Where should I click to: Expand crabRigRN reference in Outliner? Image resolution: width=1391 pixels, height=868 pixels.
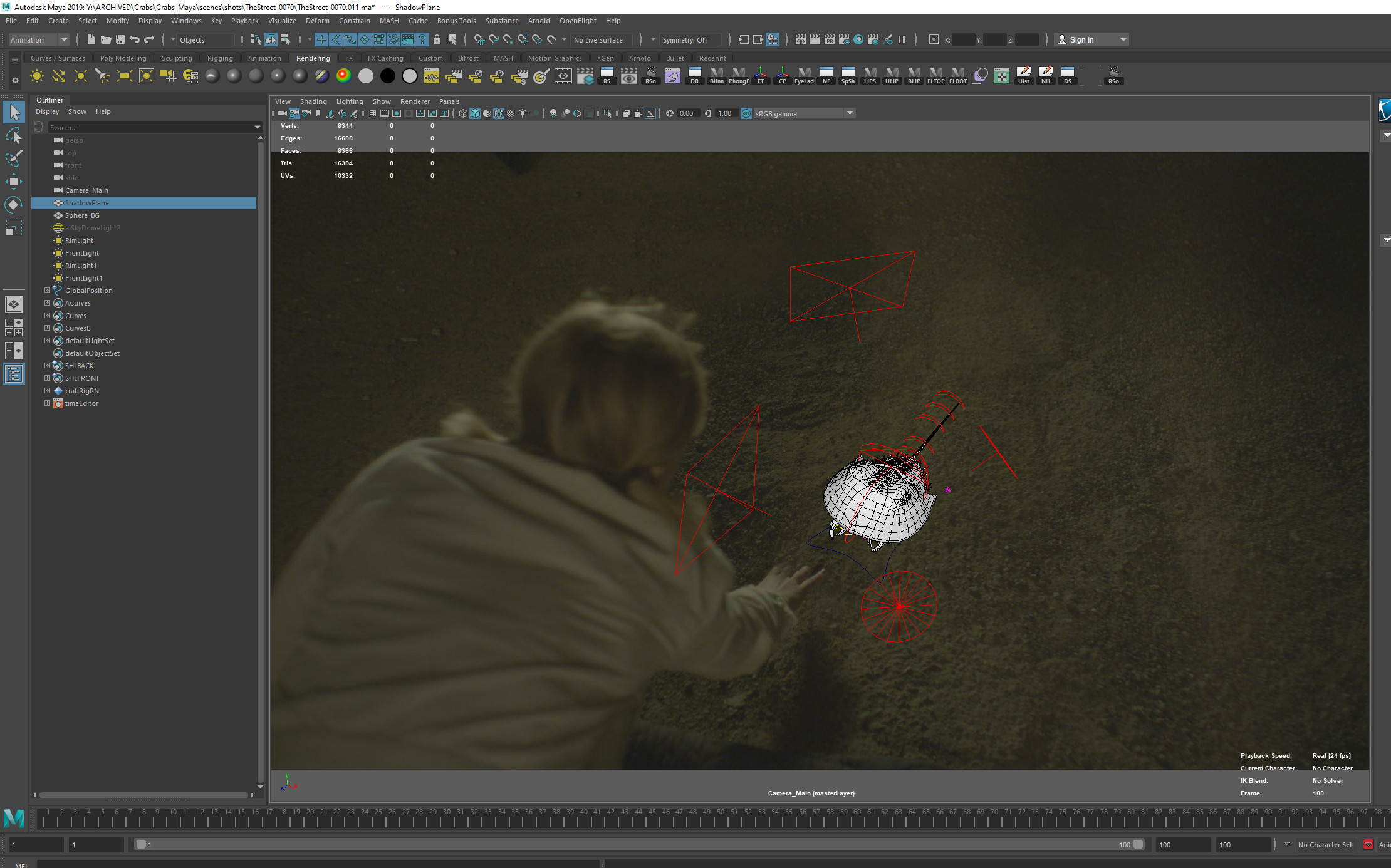coord(47,391)
